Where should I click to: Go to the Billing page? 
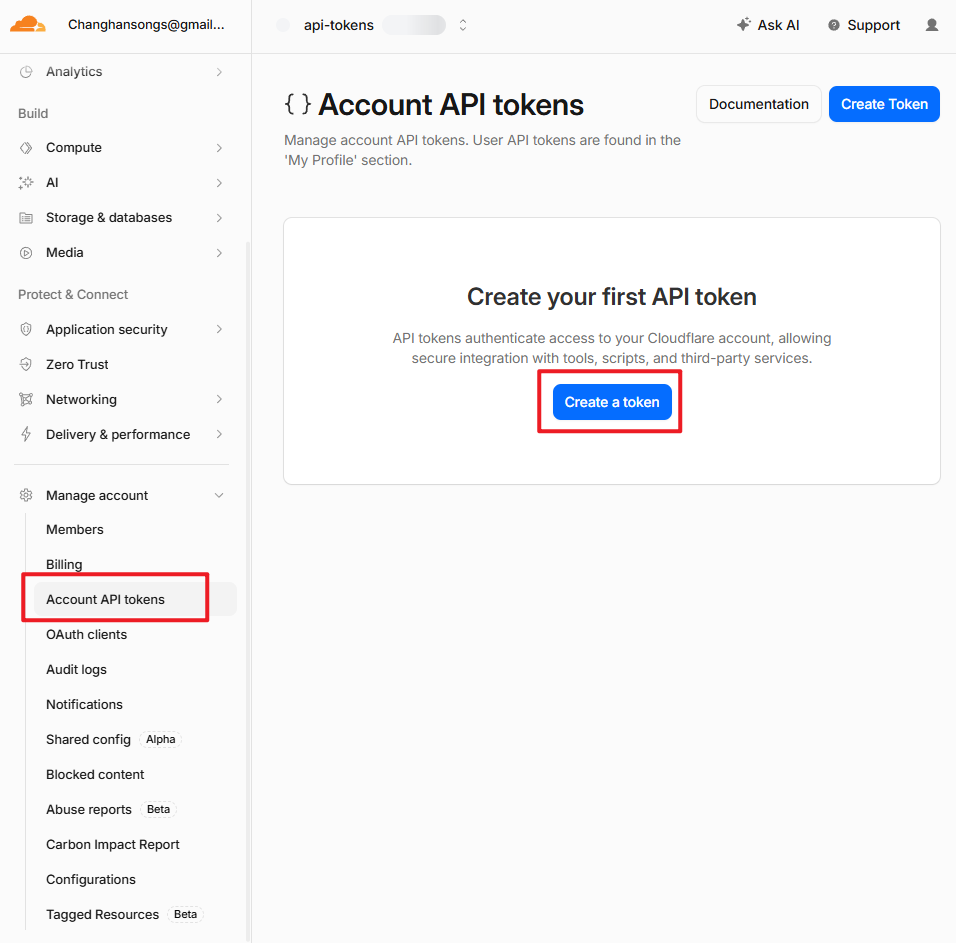pos(64,564)
